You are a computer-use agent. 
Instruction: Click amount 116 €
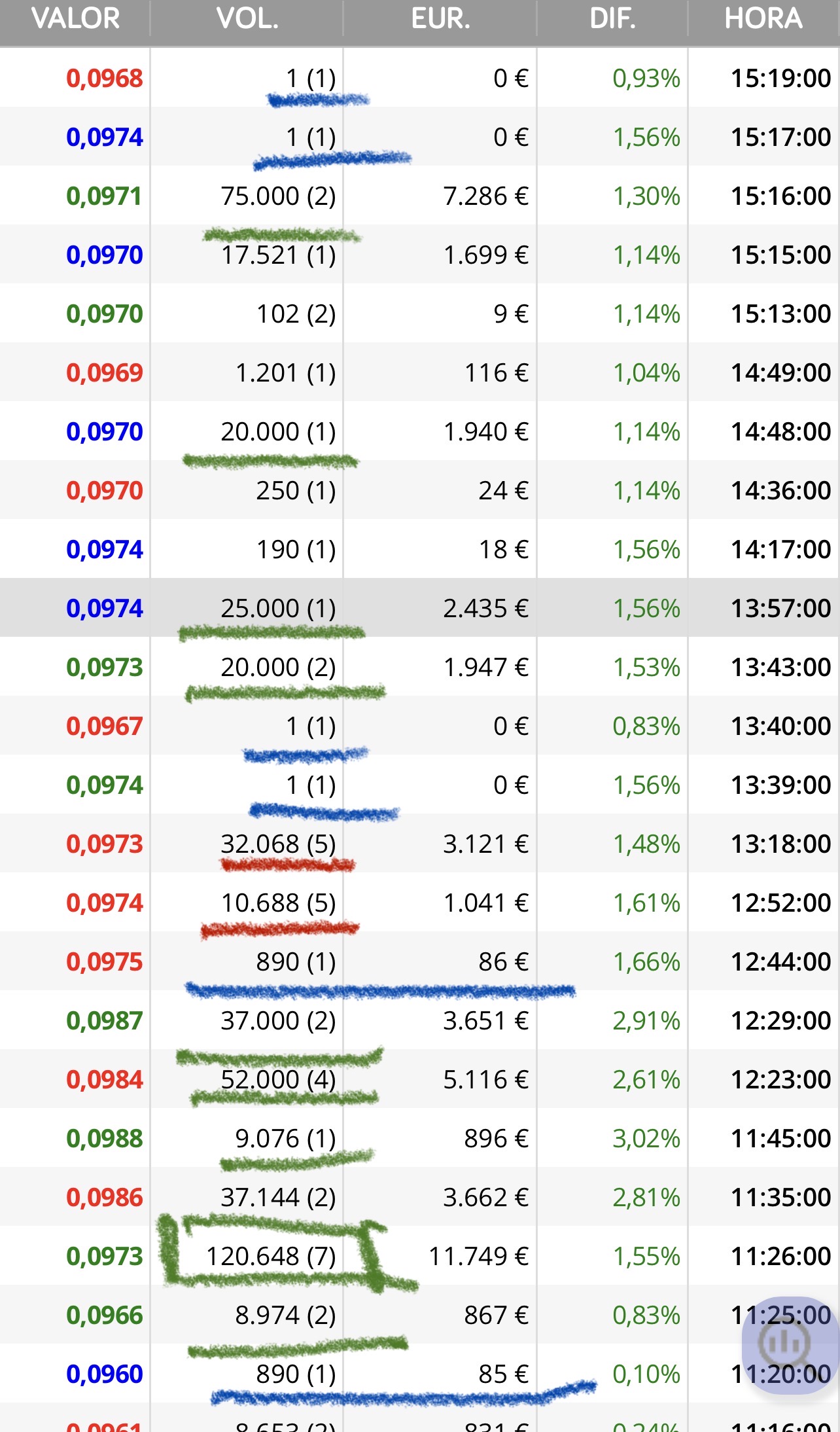click(497, 373)
